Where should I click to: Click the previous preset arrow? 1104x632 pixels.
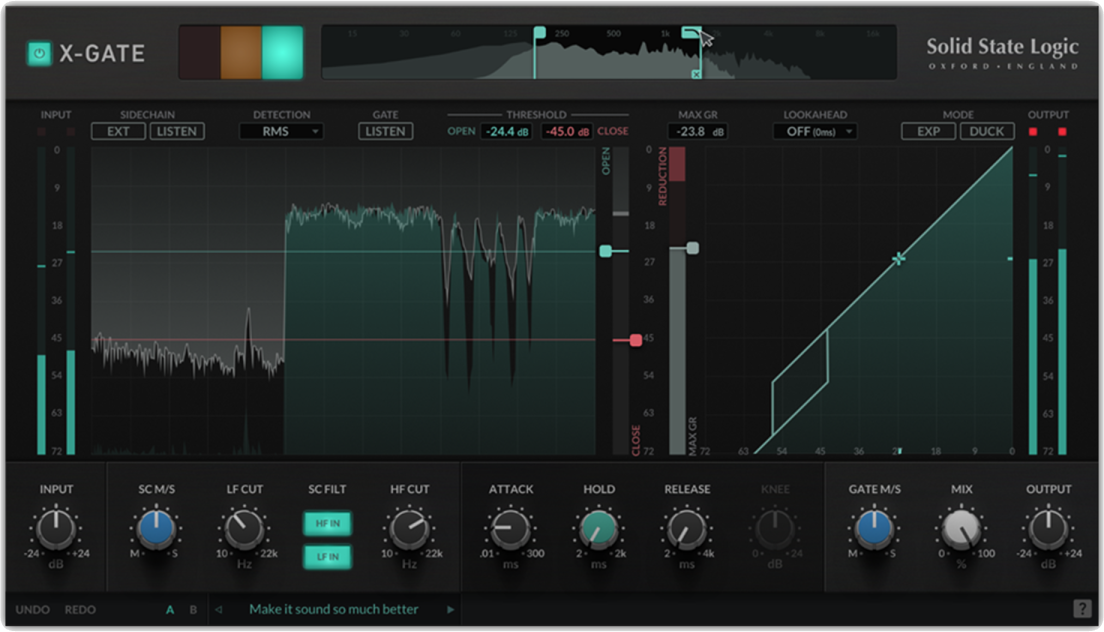[220, 609]
